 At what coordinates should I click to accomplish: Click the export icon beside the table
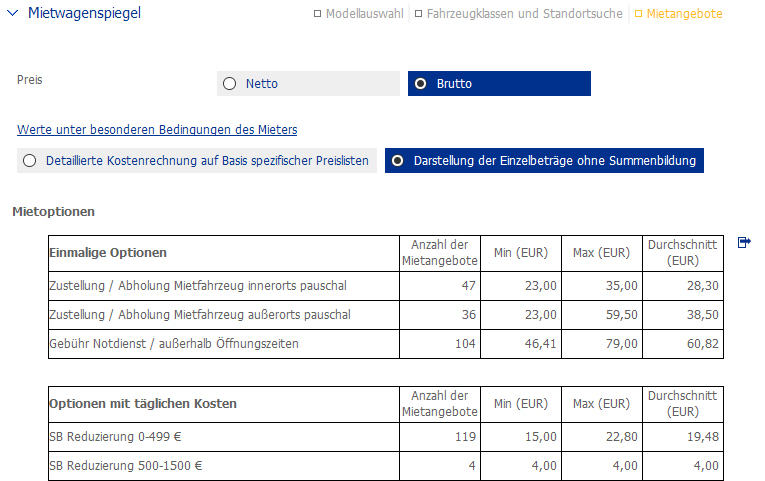(743, 242)
